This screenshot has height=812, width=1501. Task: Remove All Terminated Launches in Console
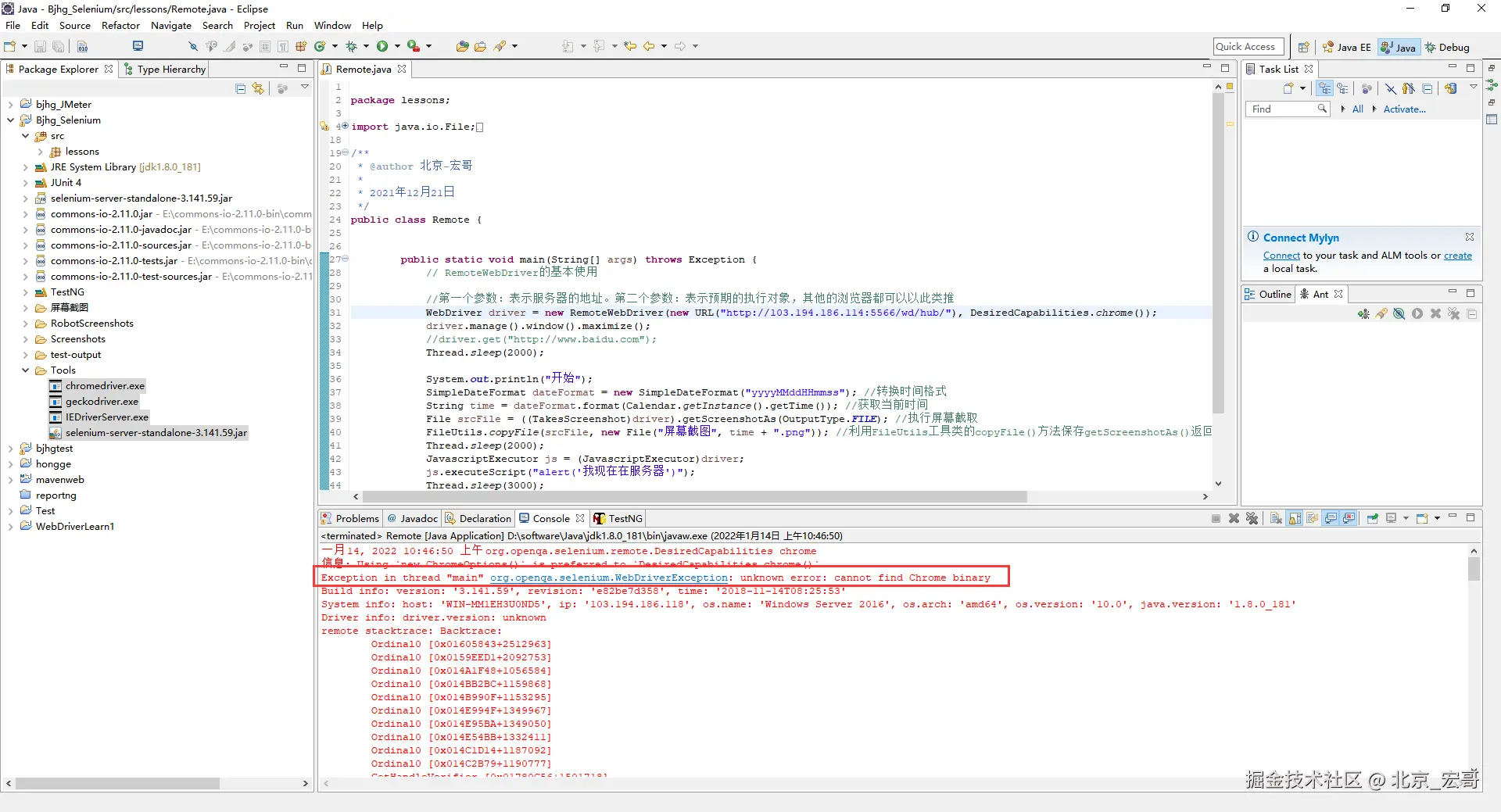[x=1252, y=518]
